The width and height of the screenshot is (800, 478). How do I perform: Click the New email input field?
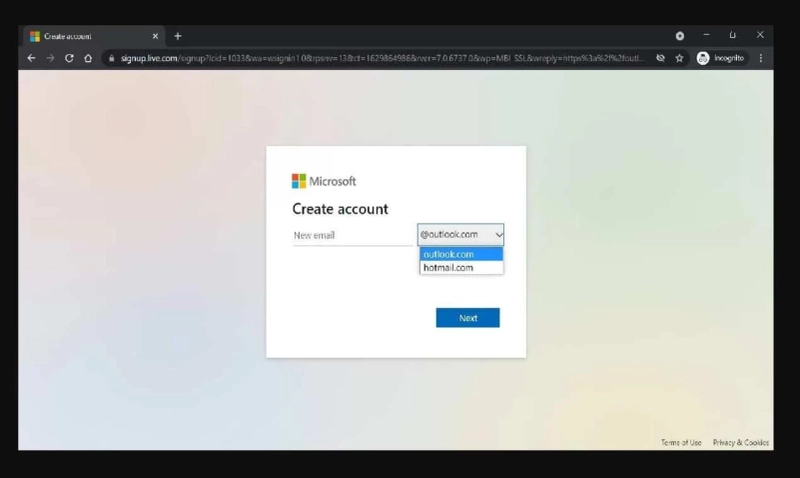click(353, 235)
